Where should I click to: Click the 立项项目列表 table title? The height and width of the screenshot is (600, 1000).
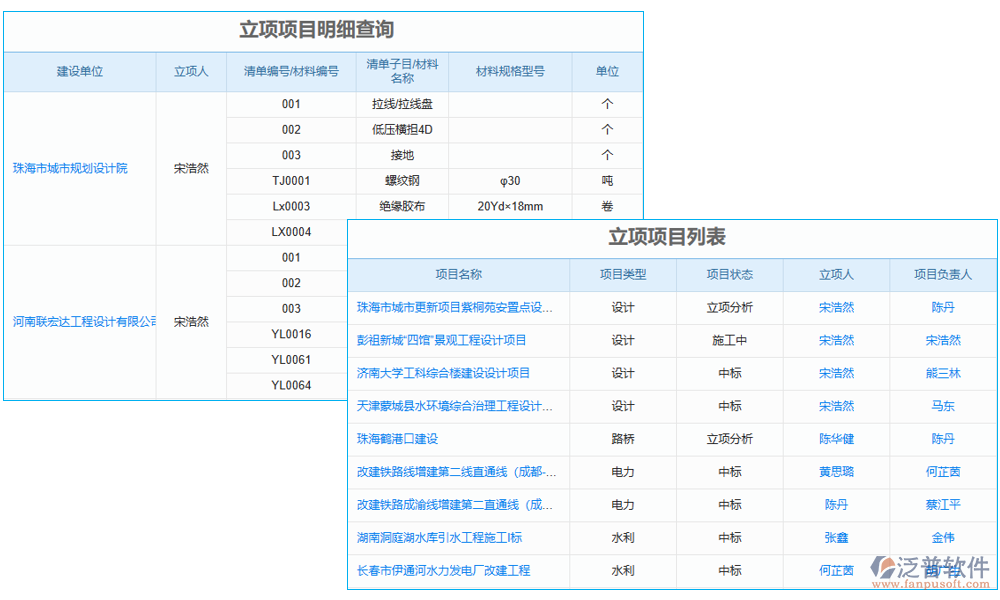pos(671,237)
